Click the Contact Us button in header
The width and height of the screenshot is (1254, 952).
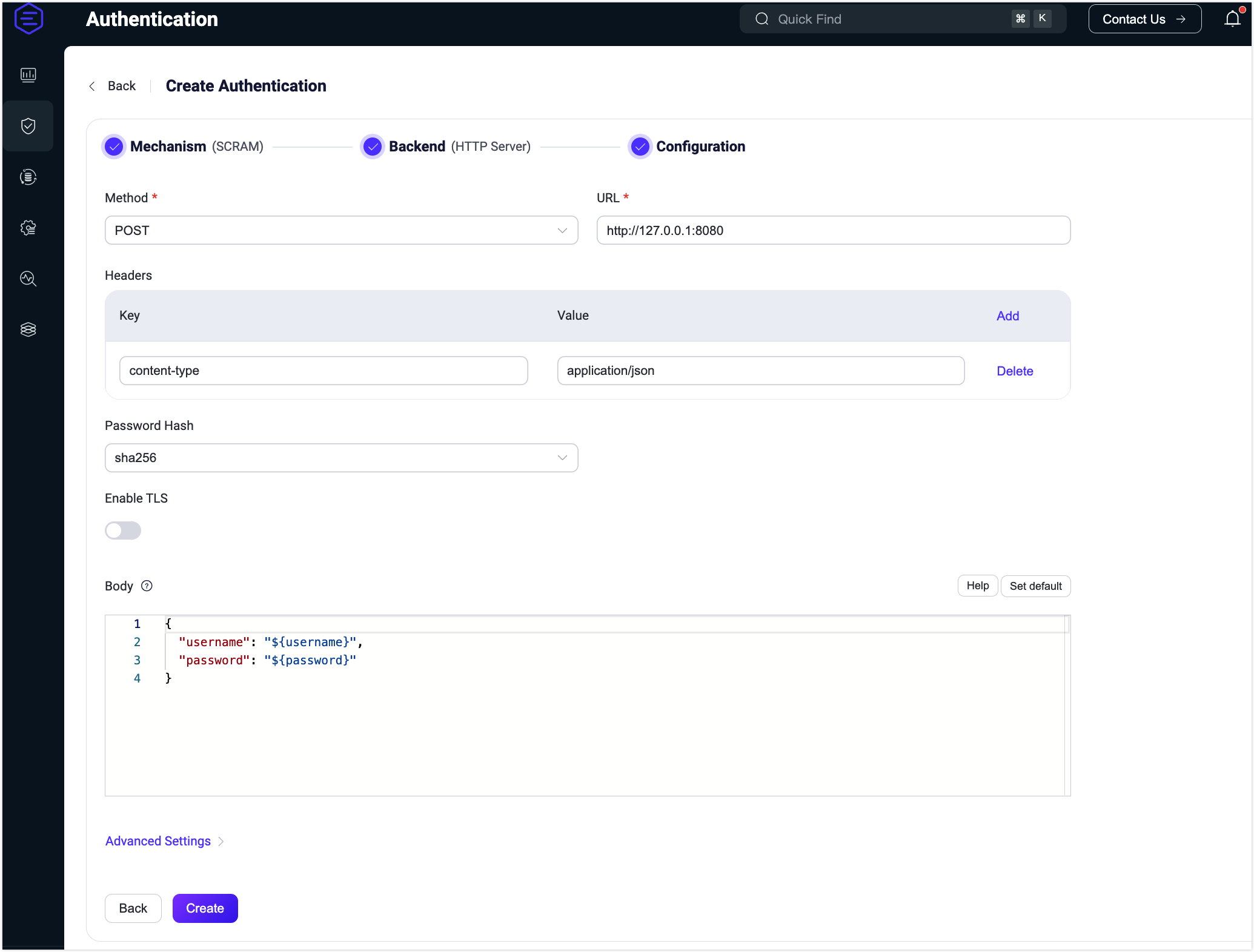1145,19
